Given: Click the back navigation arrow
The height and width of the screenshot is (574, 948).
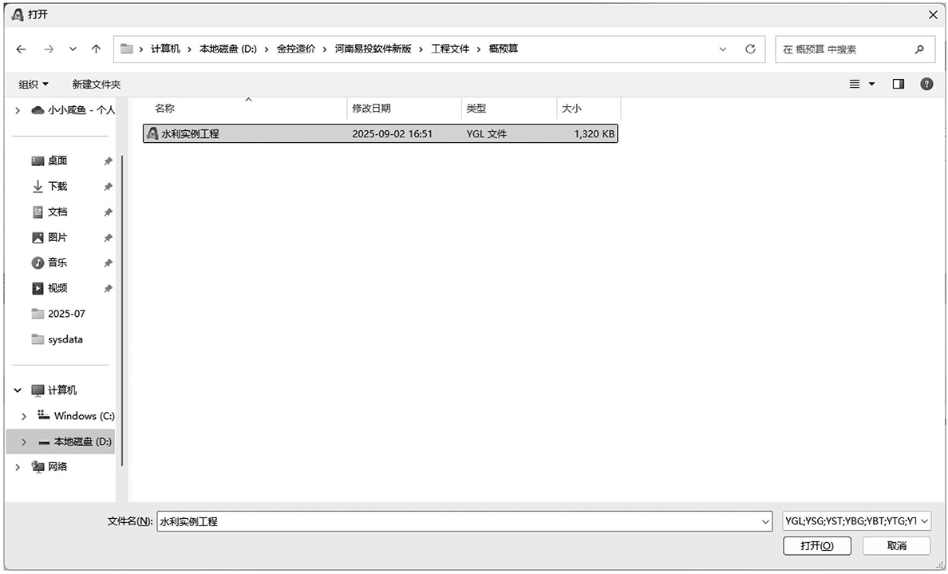Looking at the screenshot, I should pyautogui.click(x=21, y=49).
